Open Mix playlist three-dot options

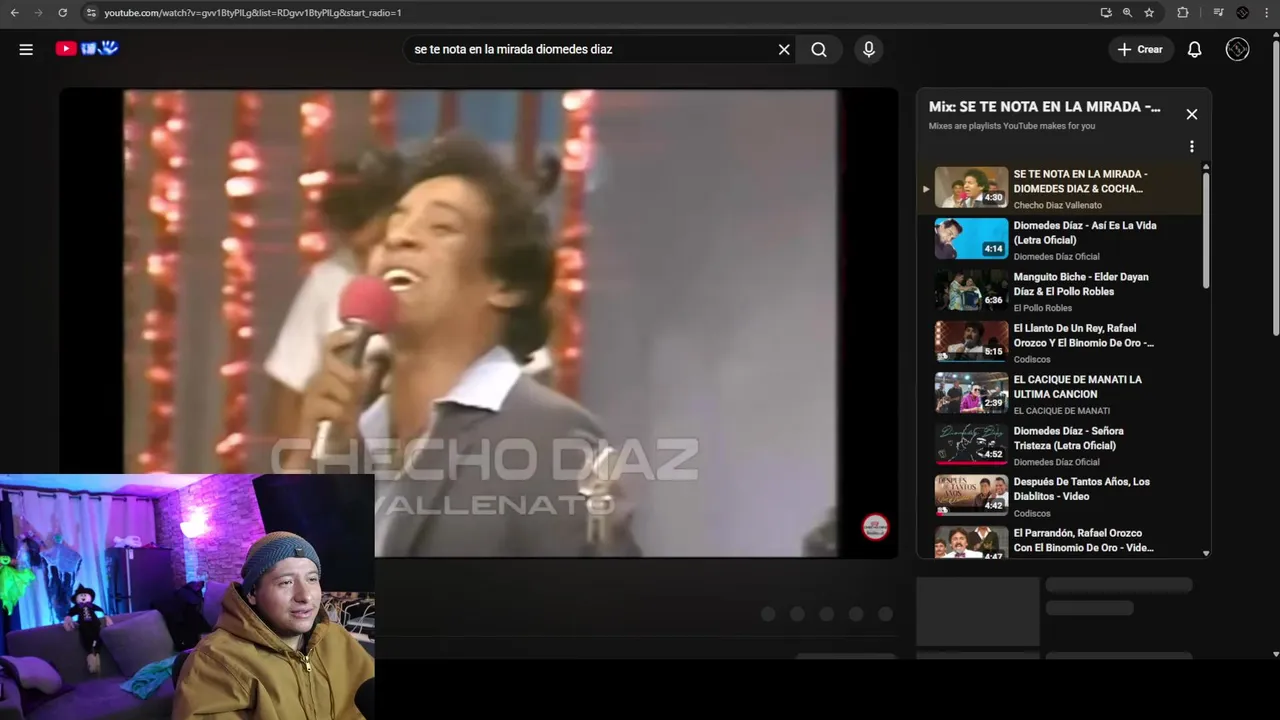(x=1191, y=146)
